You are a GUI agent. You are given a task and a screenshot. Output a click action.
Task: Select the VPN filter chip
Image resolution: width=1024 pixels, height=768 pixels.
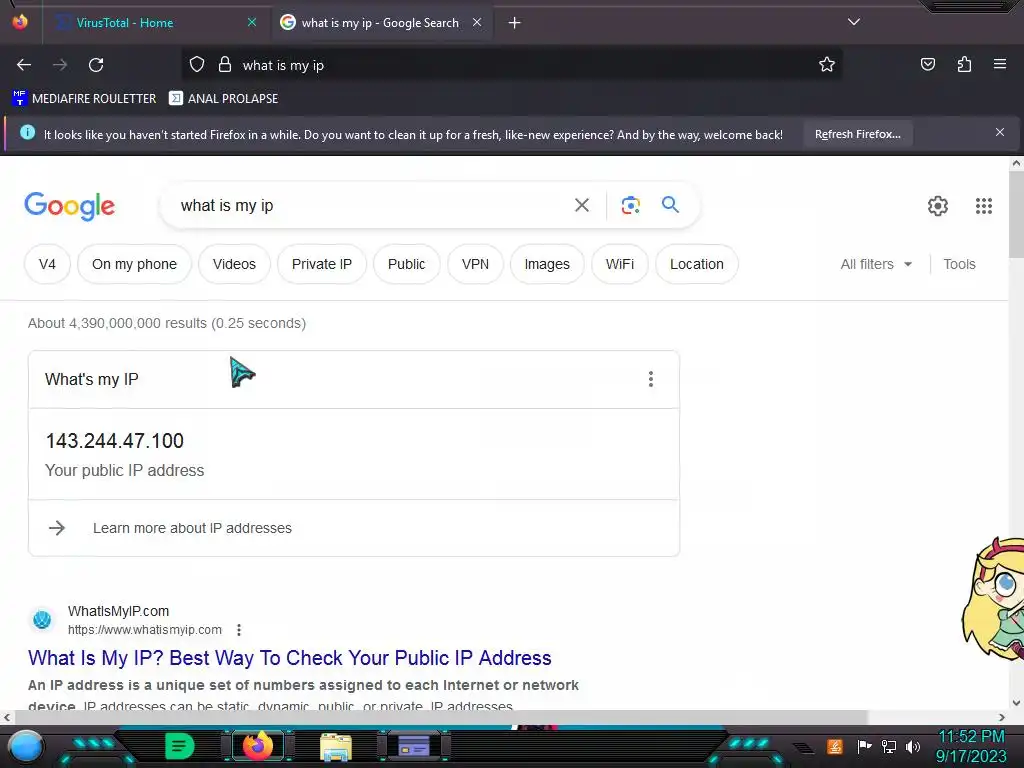point(475,264)
